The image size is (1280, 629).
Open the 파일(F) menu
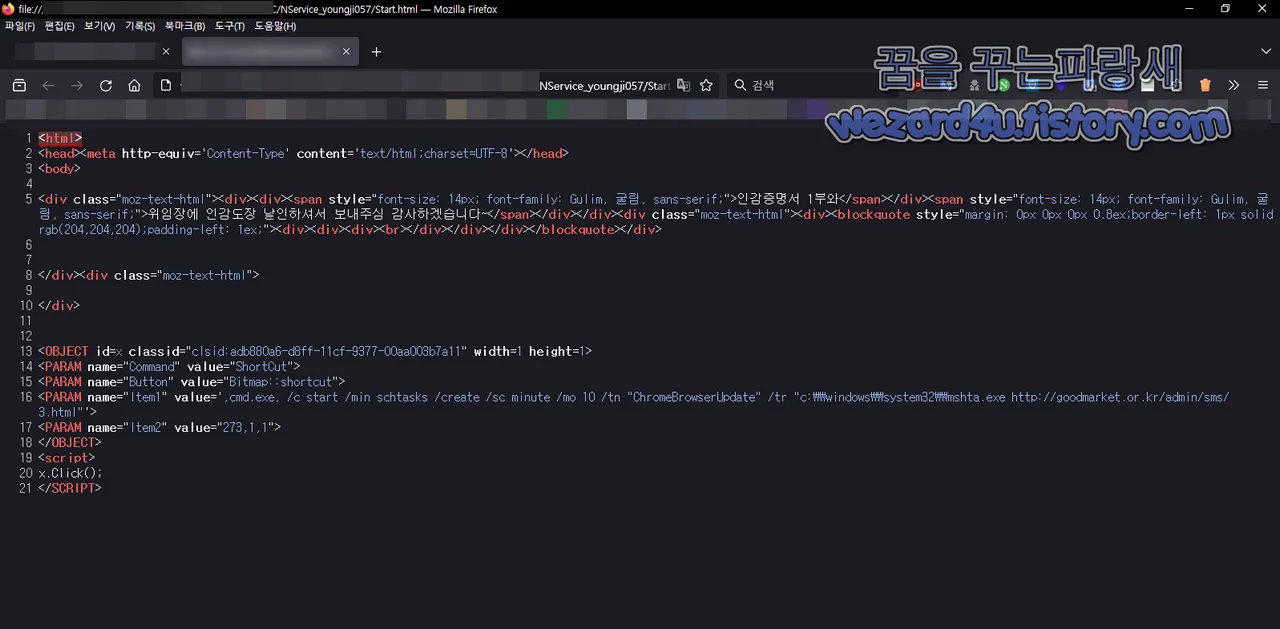tap(20, 26)
